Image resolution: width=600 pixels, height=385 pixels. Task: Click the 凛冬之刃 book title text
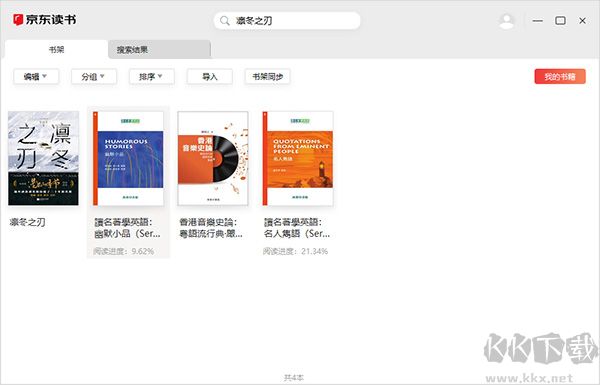(28, 222)
